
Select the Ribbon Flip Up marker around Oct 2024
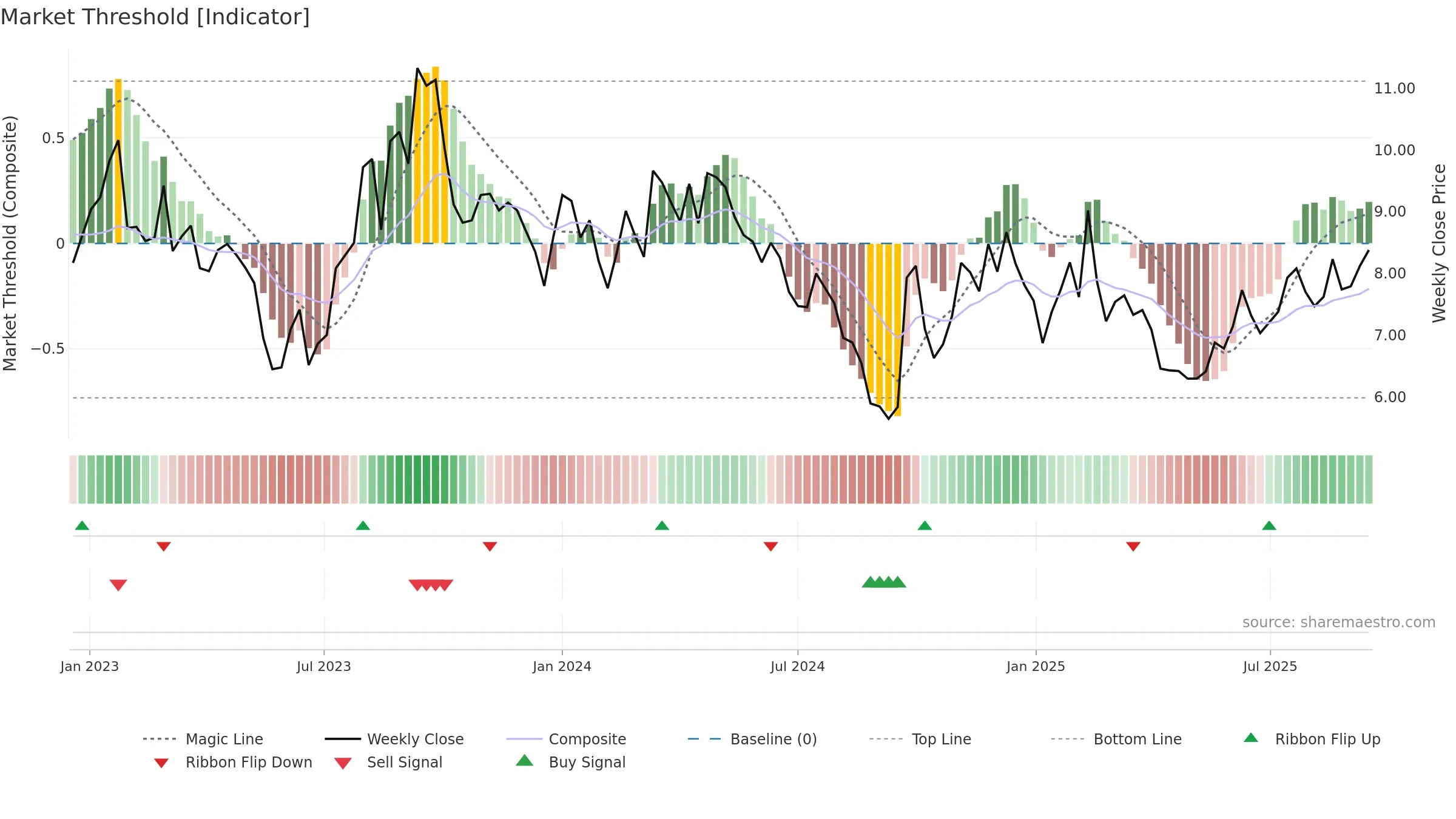tap(925, 525)
